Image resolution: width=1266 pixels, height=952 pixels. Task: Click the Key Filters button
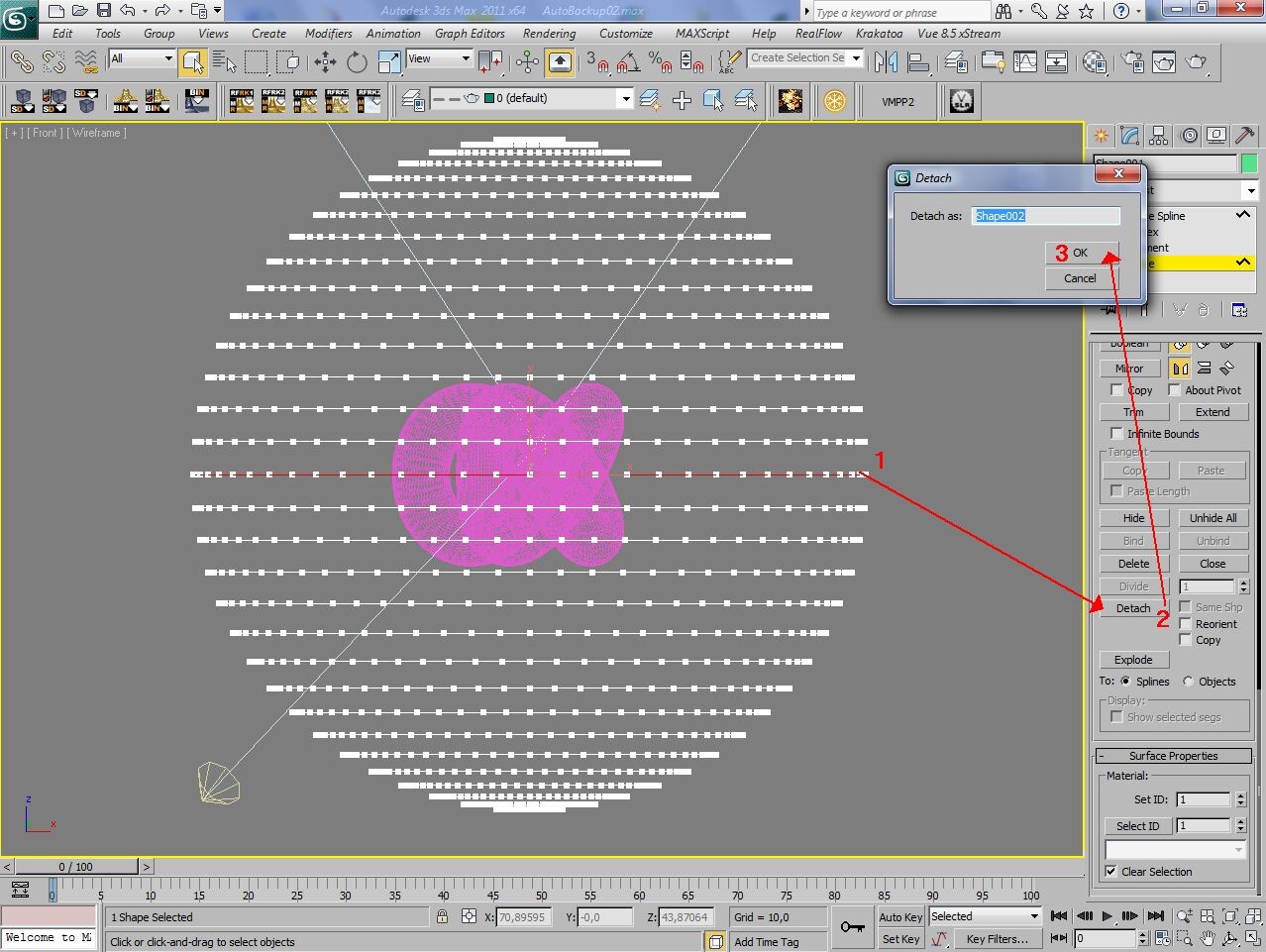coord(998,938)
